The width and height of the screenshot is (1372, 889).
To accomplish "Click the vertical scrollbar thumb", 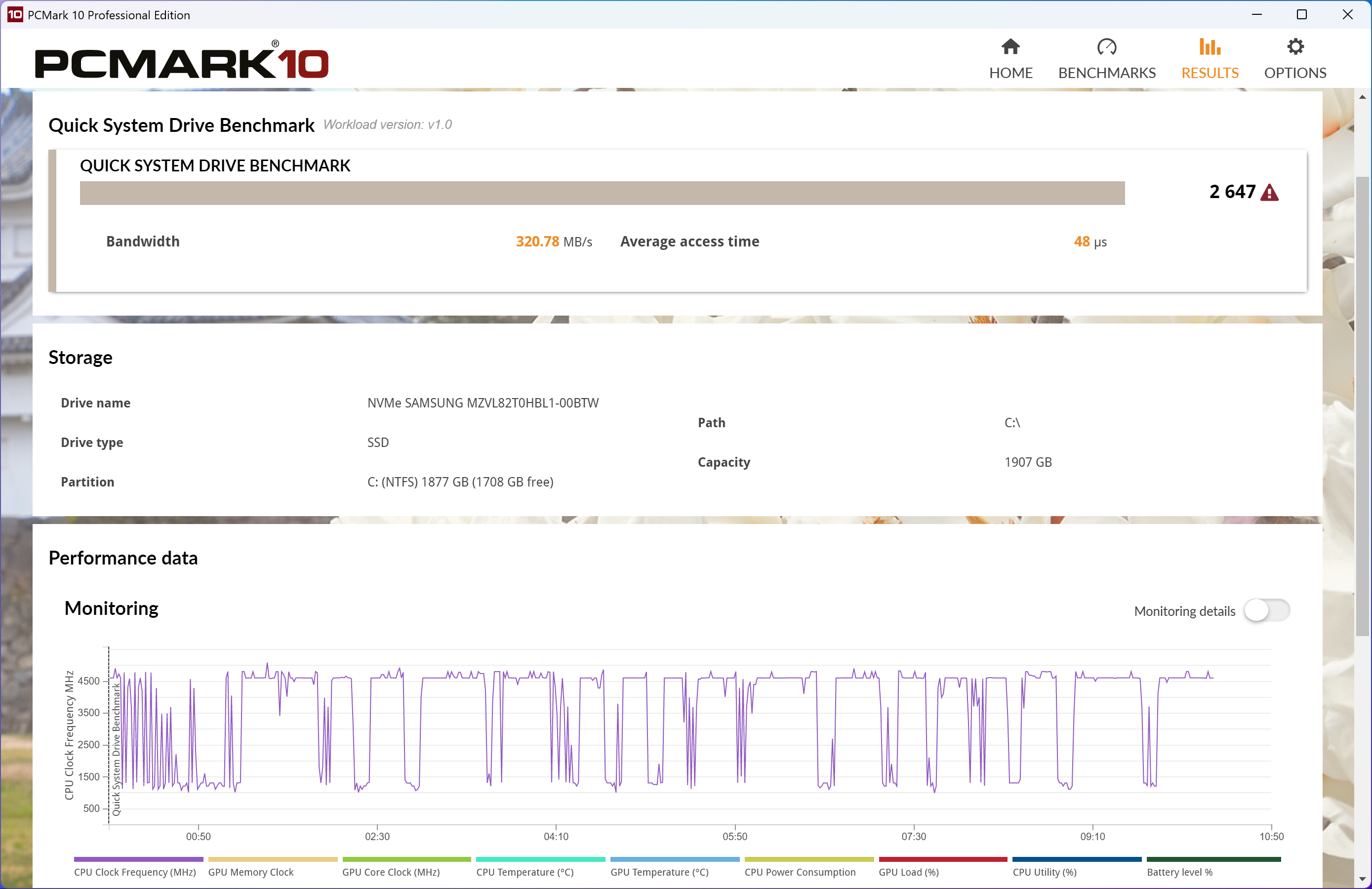I will coord(1362,406).
